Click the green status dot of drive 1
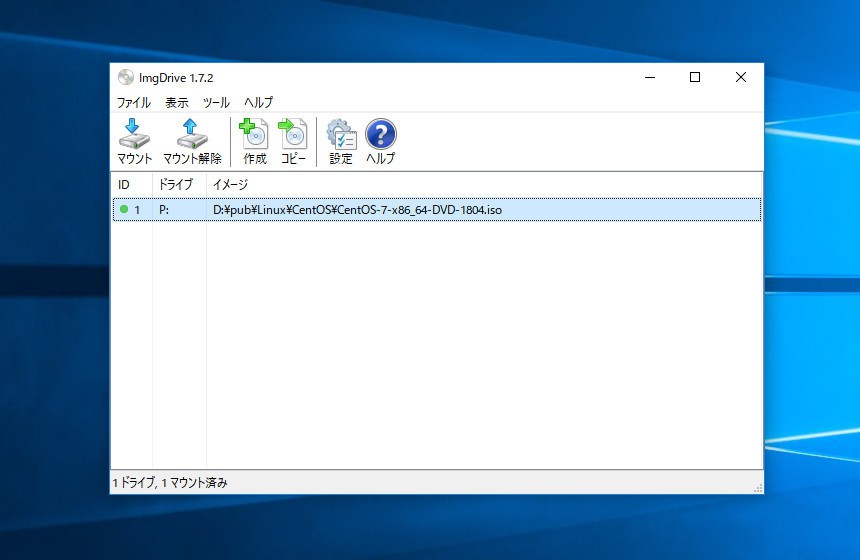Viewport: 860px width, 560px height. point(124,210)
